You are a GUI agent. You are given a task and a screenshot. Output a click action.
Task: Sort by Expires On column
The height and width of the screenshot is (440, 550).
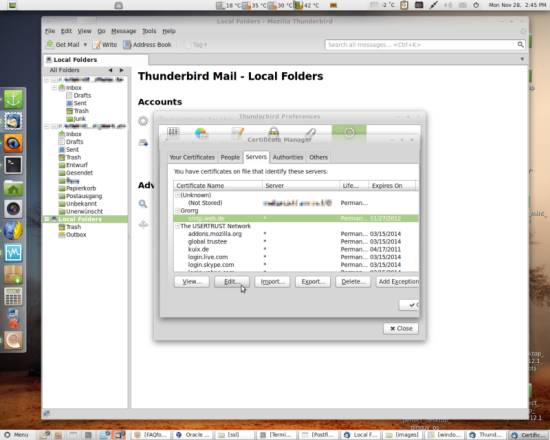click(392, 186)
